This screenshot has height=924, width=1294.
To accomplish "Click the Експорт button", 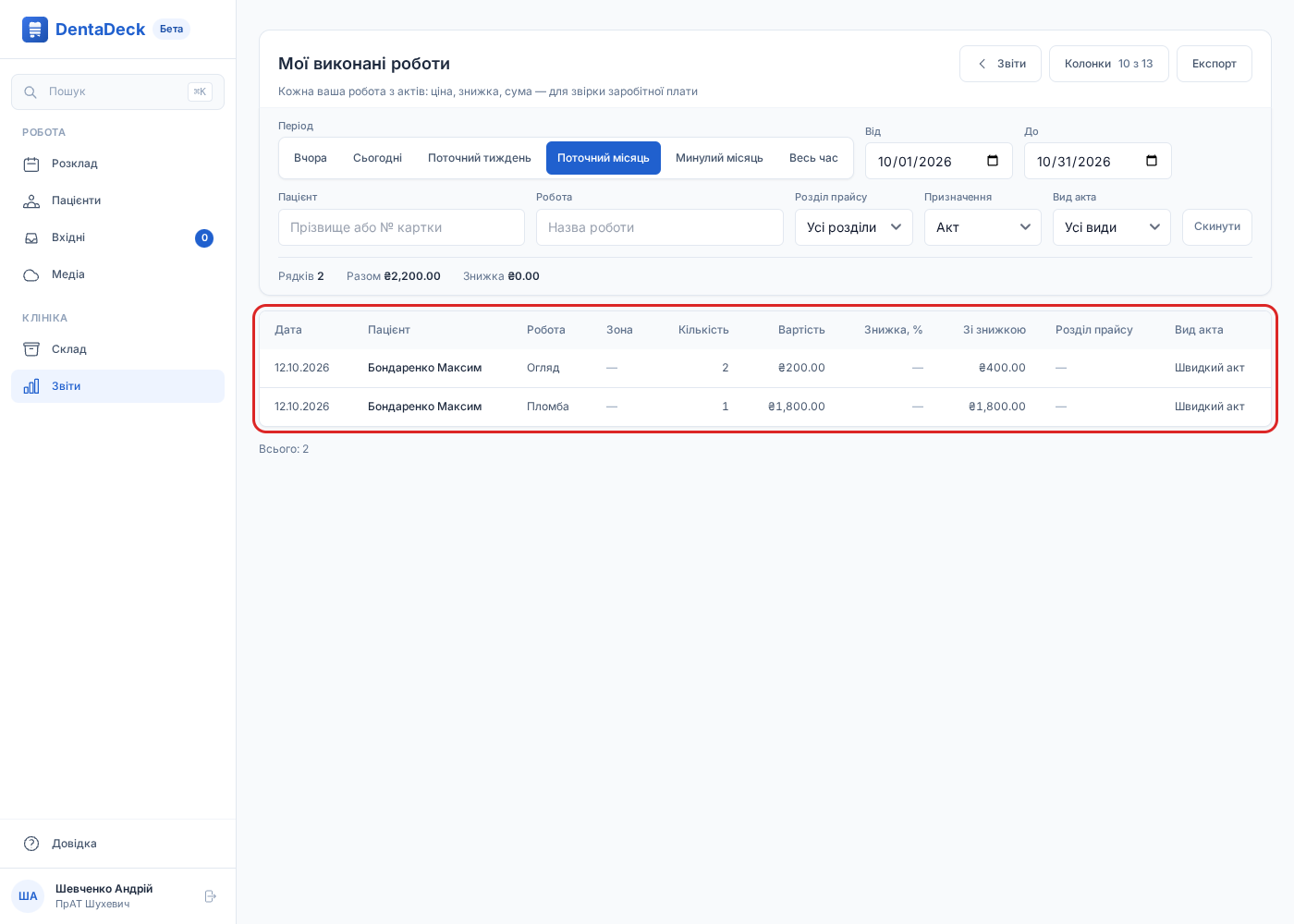I will click(x=1215, y=64).
